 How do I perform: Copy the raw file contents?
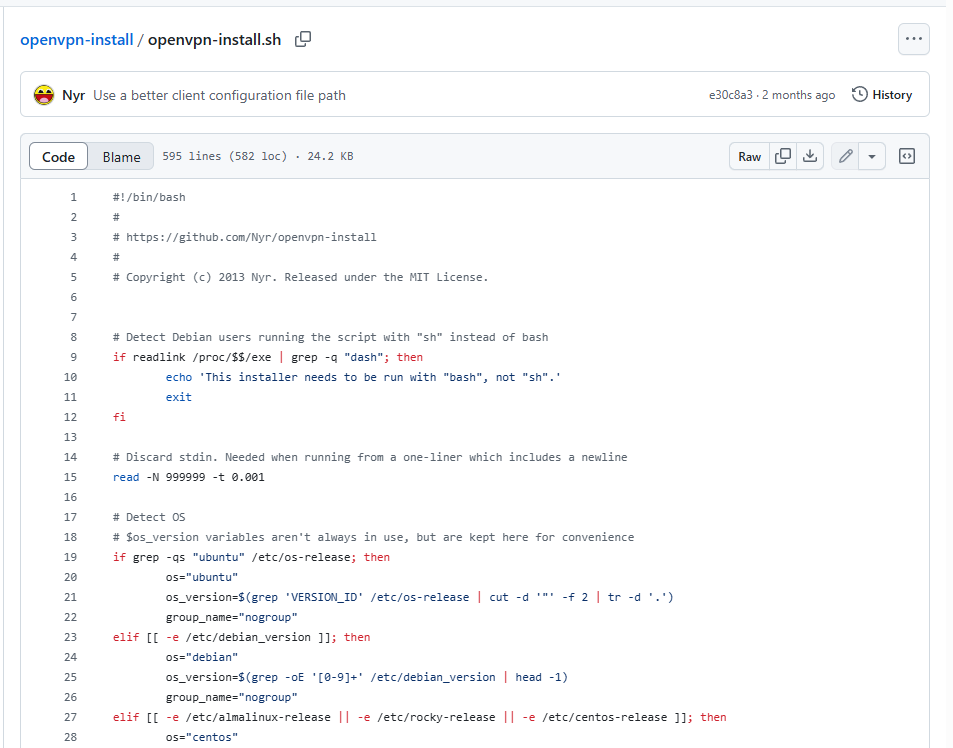pos(783,157)
